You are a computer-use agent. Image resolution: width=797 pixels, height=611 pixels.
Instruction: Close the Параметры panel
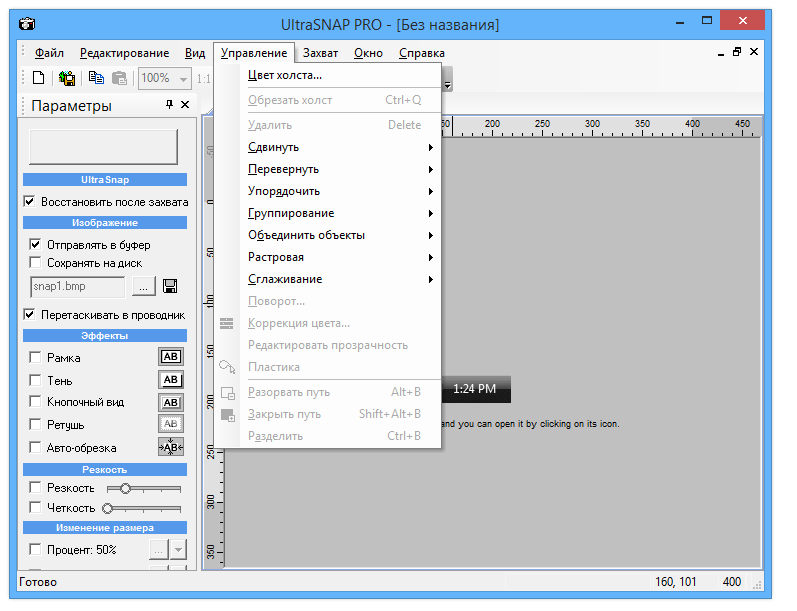point(185,104)
